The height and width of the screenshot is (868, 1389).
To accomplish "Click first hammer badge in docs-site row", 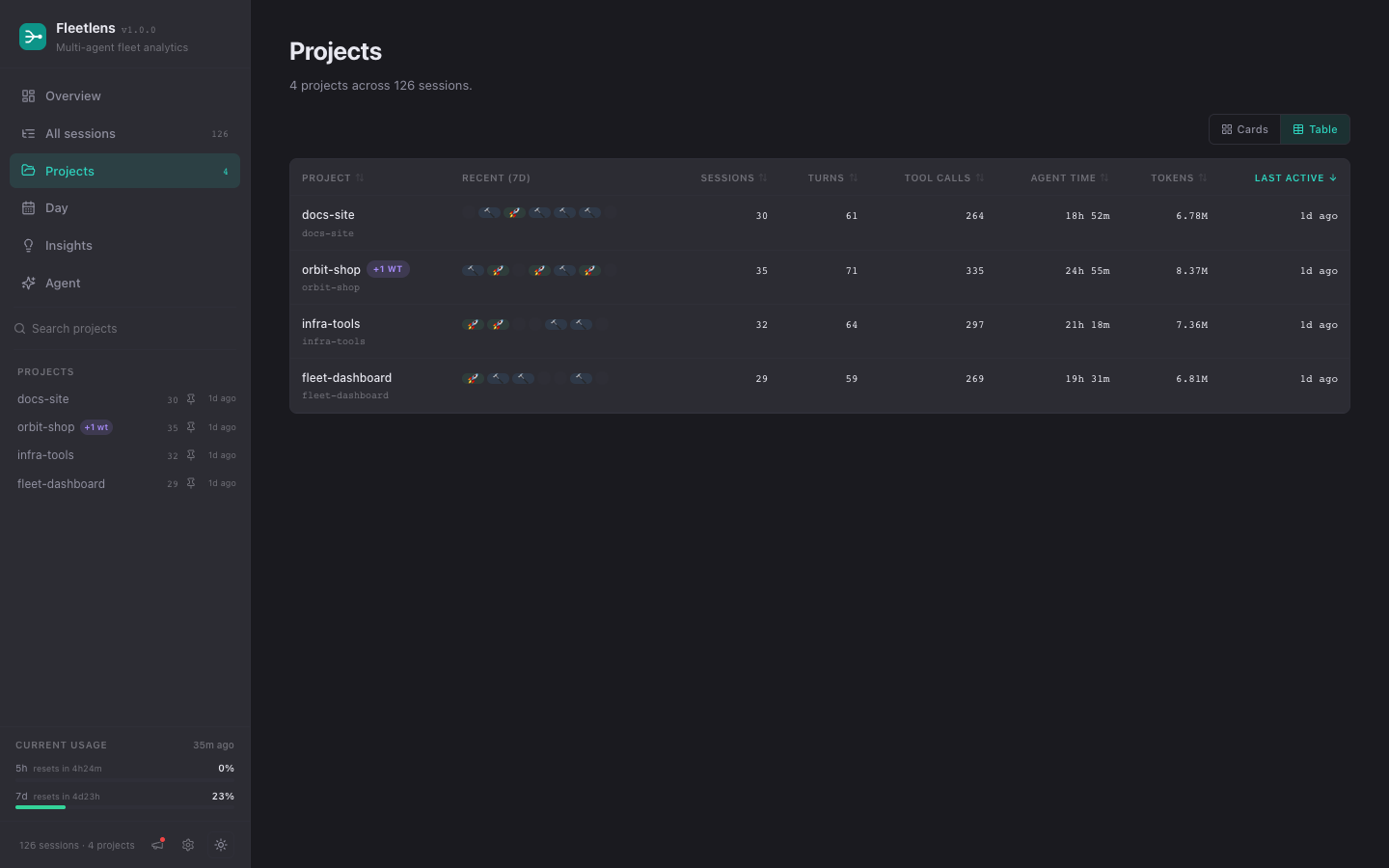I will click(489, 212).
